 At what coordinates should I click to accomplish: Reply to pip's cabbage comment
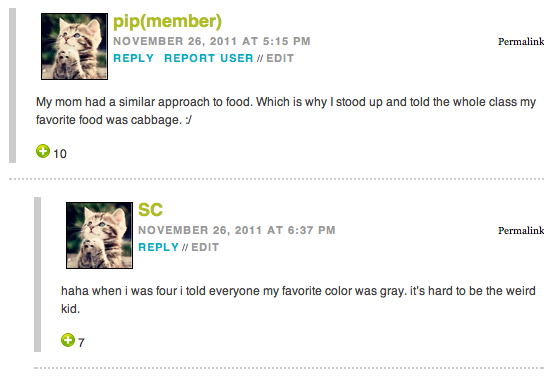click(134, 58)
